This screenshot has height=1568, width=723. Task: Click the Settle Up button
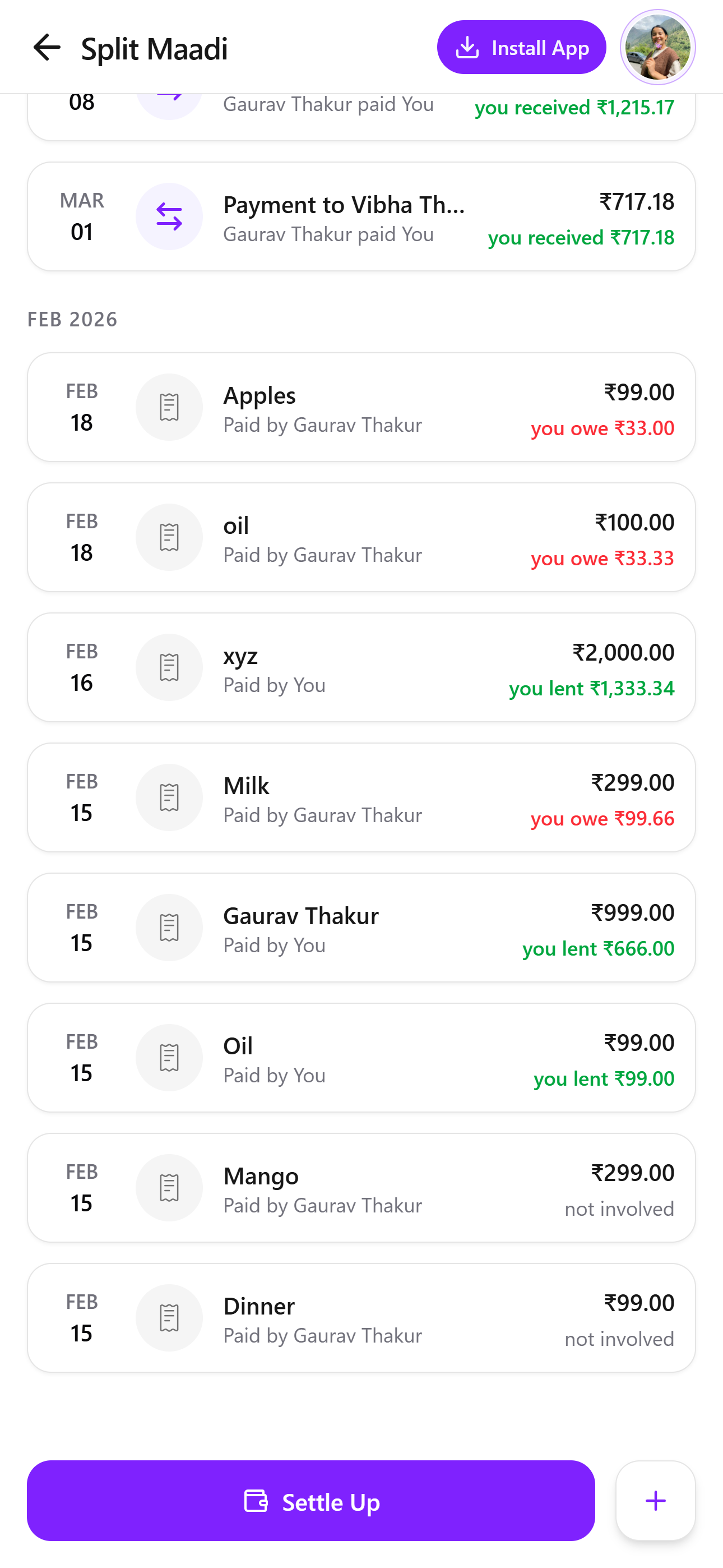click(310, 1501)
